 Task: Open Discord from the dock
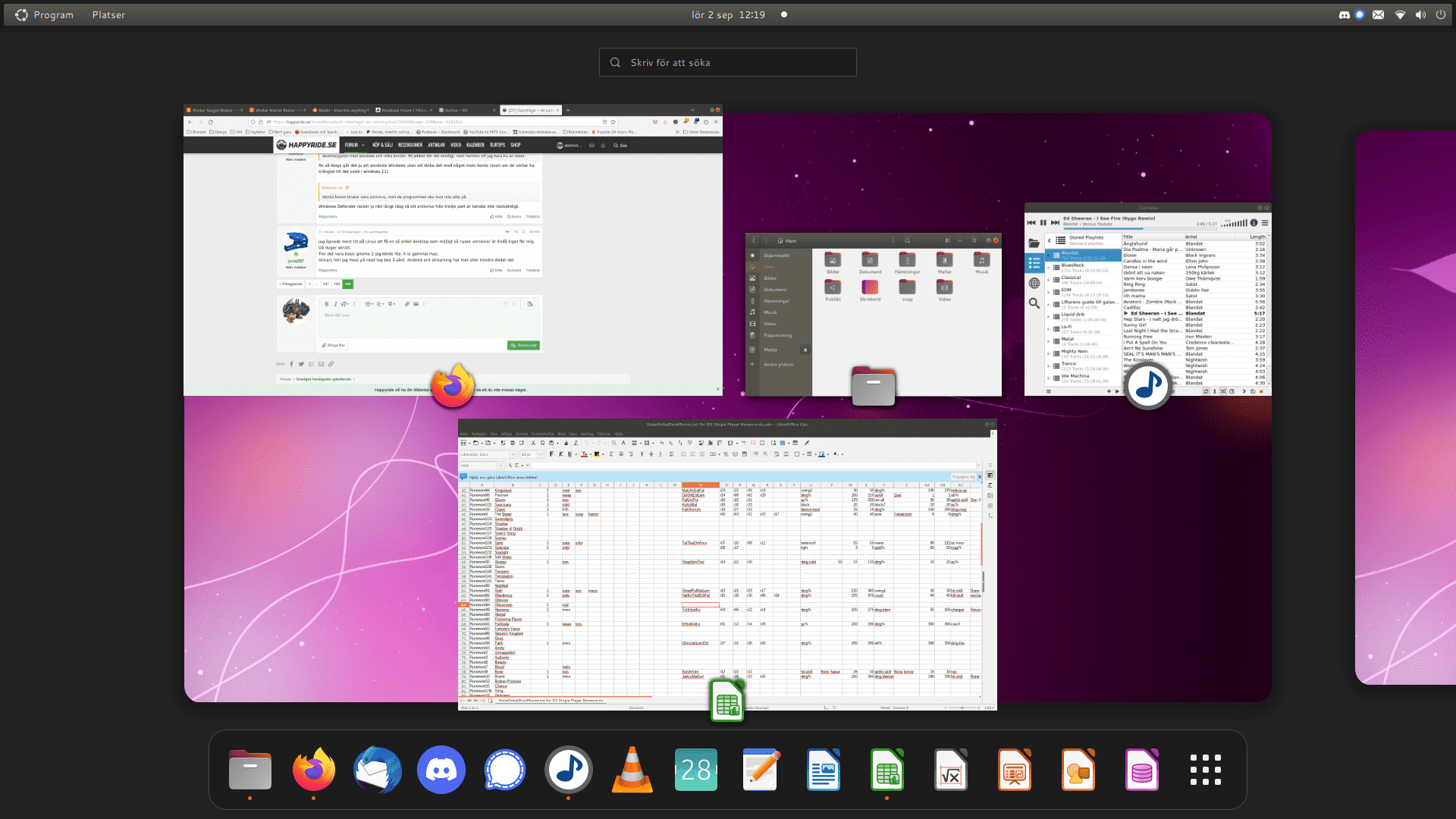pyautogui.click(x=441, y=770)
